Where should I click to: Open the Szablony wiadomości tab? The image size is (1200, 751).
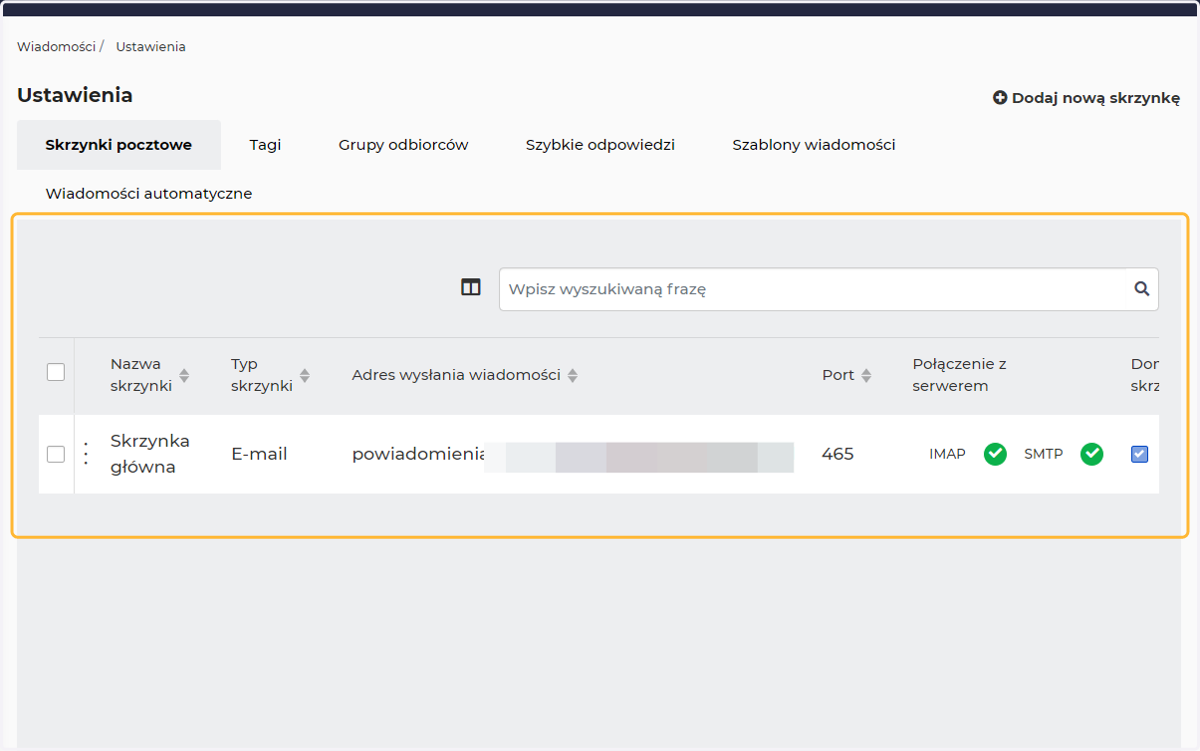point(814,145)
